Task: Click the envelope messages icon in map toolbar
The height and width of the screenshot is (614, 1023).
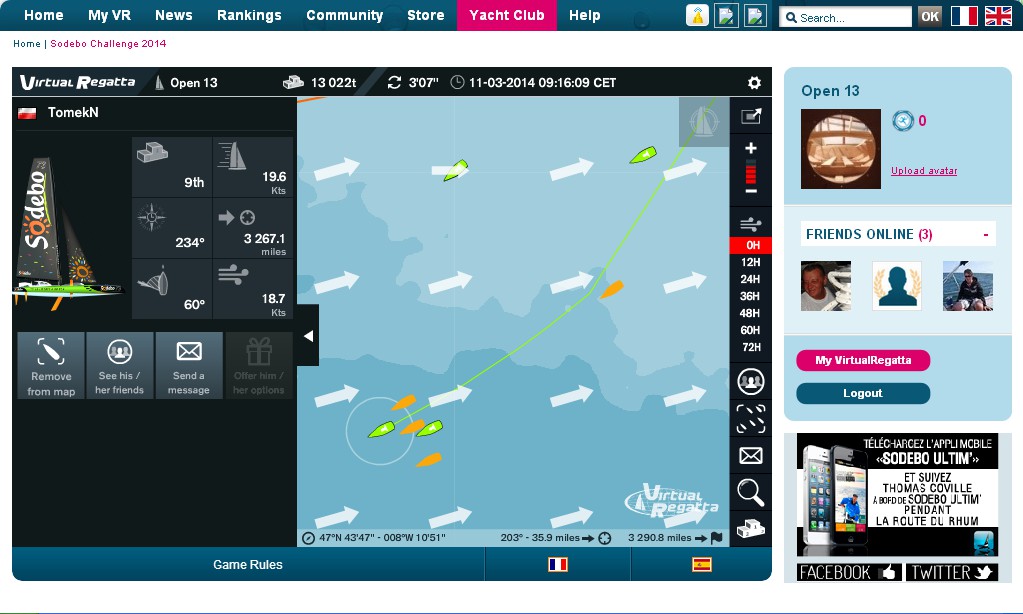Action: point(750,456)
